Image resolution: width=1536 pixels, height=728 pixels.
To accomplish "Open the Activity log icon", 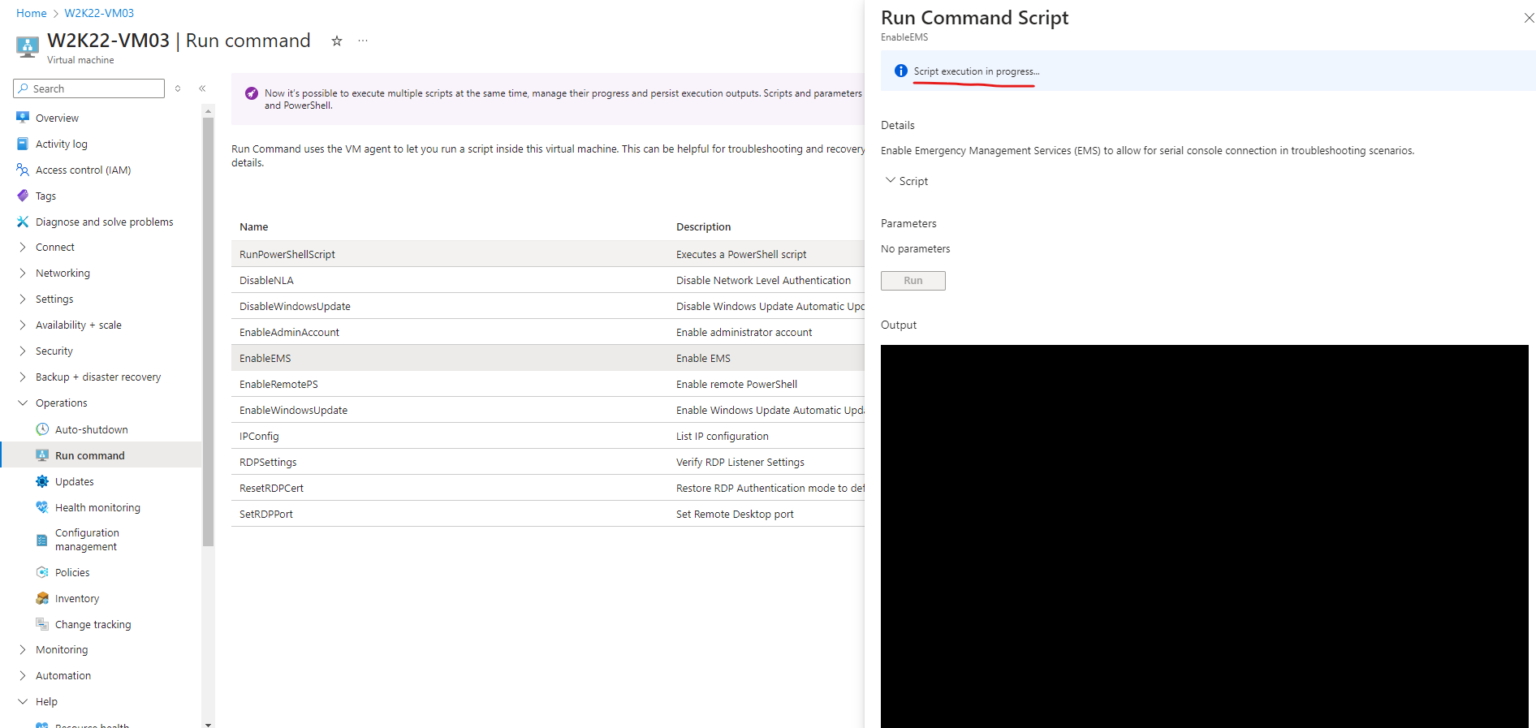I will click(24, 143).
